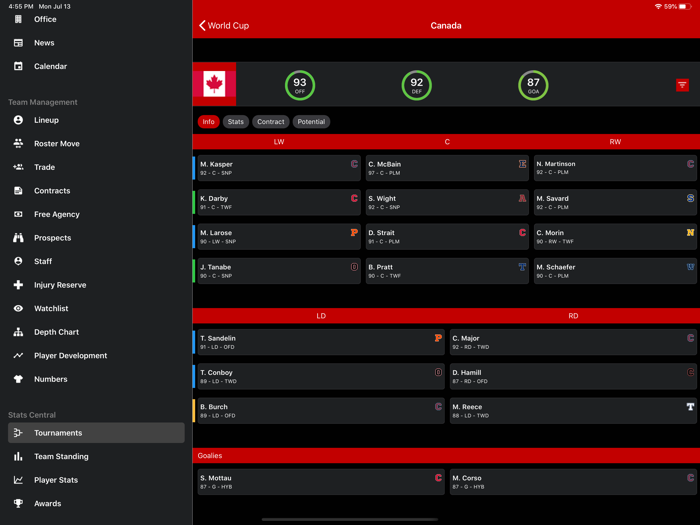Select goalie M. Corso card
700x525 pixels.
click(x=573, y=482)
